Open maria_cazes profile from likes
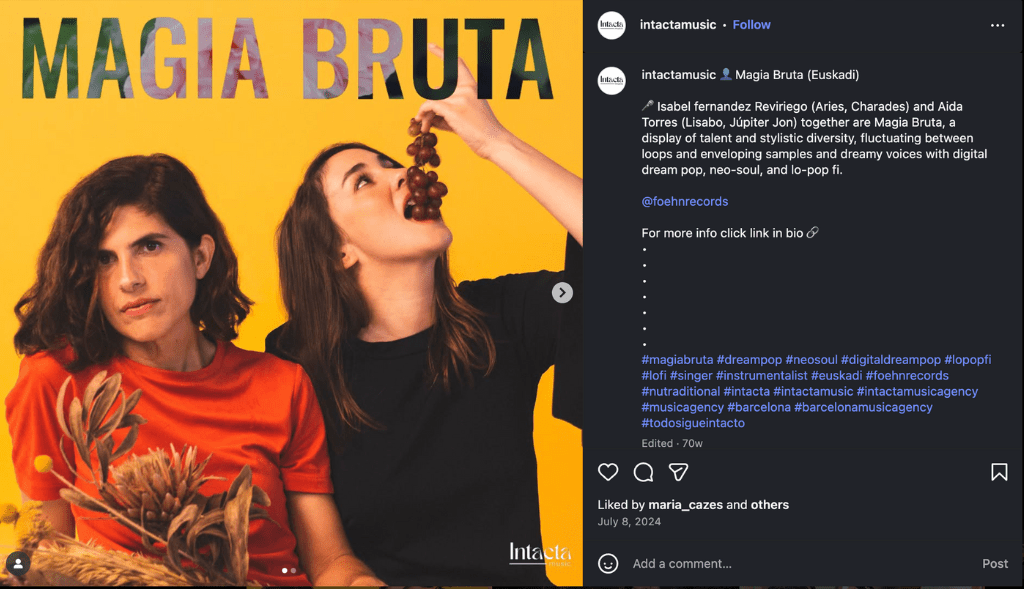The width and height of the screenshot is (1024, 589). point(686,505)
